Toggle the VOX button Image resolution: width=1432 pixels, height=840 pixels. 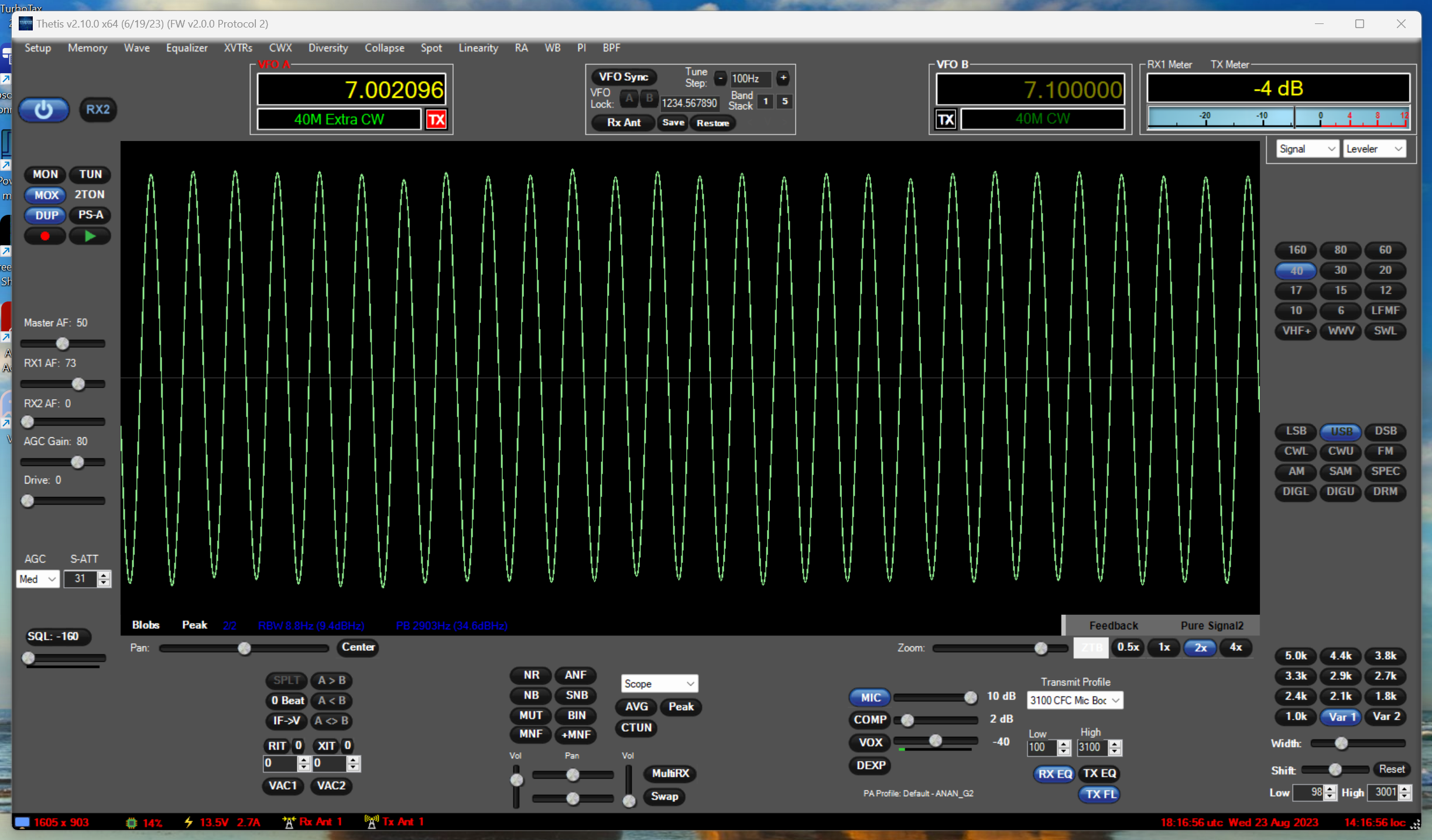[x=870, y=742]
